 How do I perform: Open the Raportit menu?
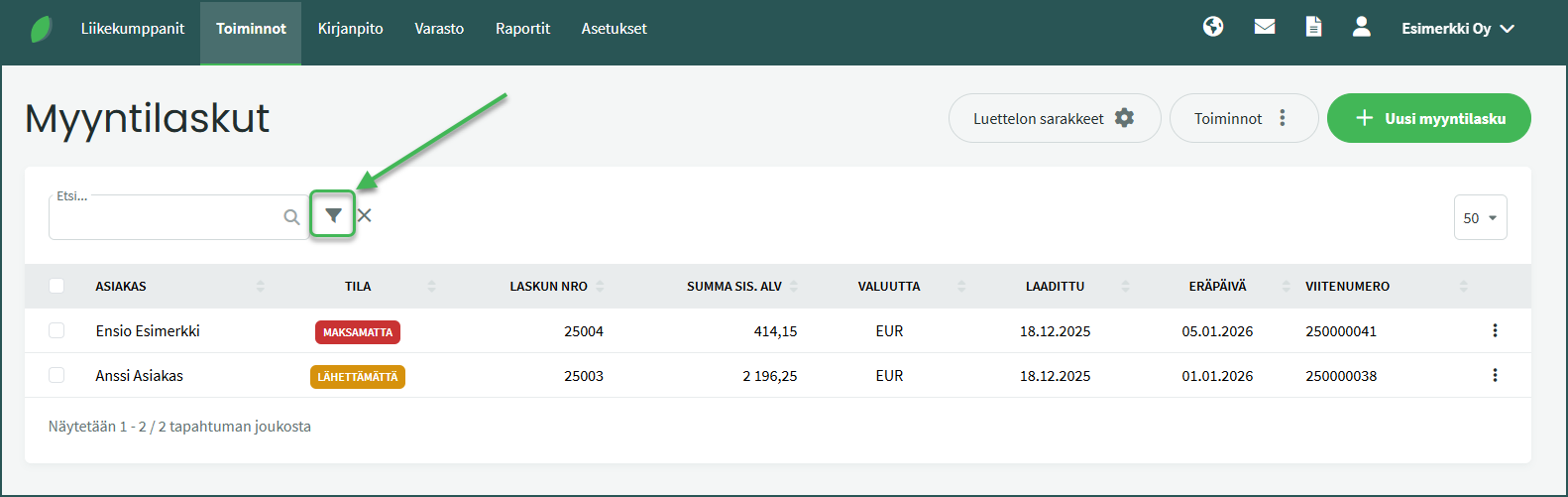point(522,29)
